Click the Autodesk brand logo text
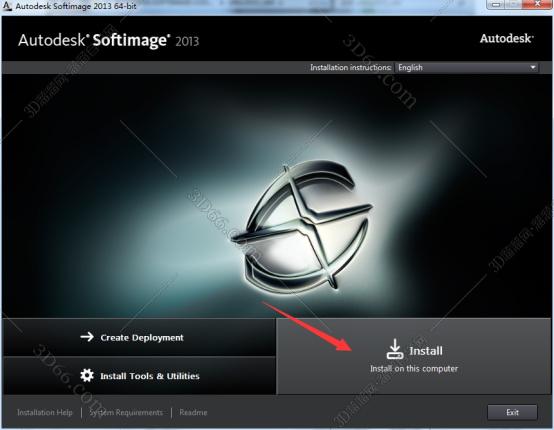554x430 pixels. click(x=507, y=38)
